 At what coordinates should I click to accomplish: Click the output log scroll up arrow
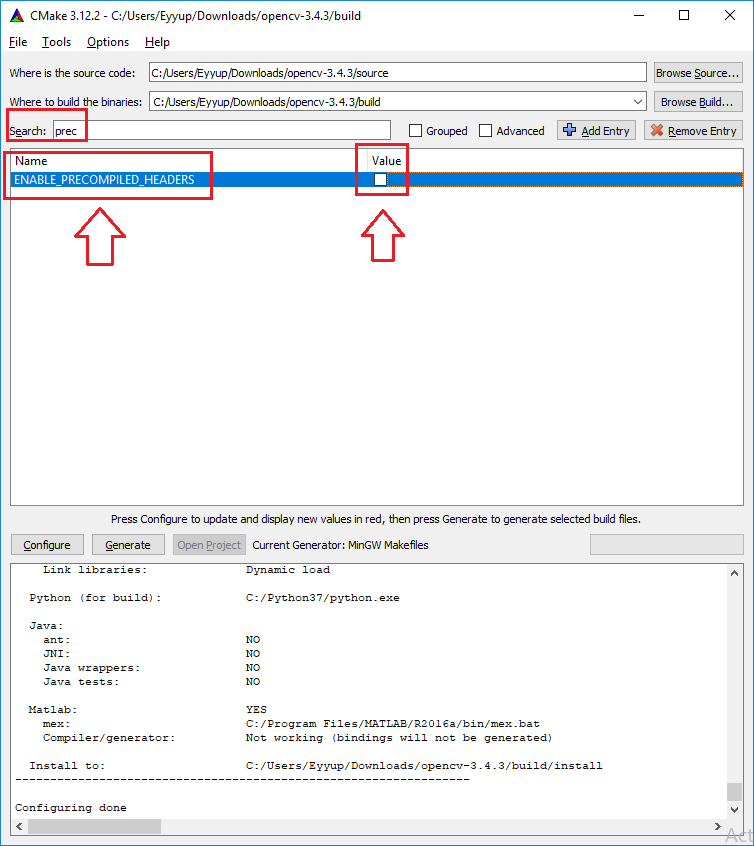(x=735, y=573)
